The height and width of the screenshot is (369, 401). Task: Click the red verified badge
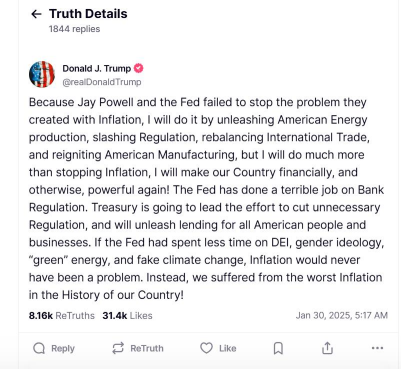[138, 68]
